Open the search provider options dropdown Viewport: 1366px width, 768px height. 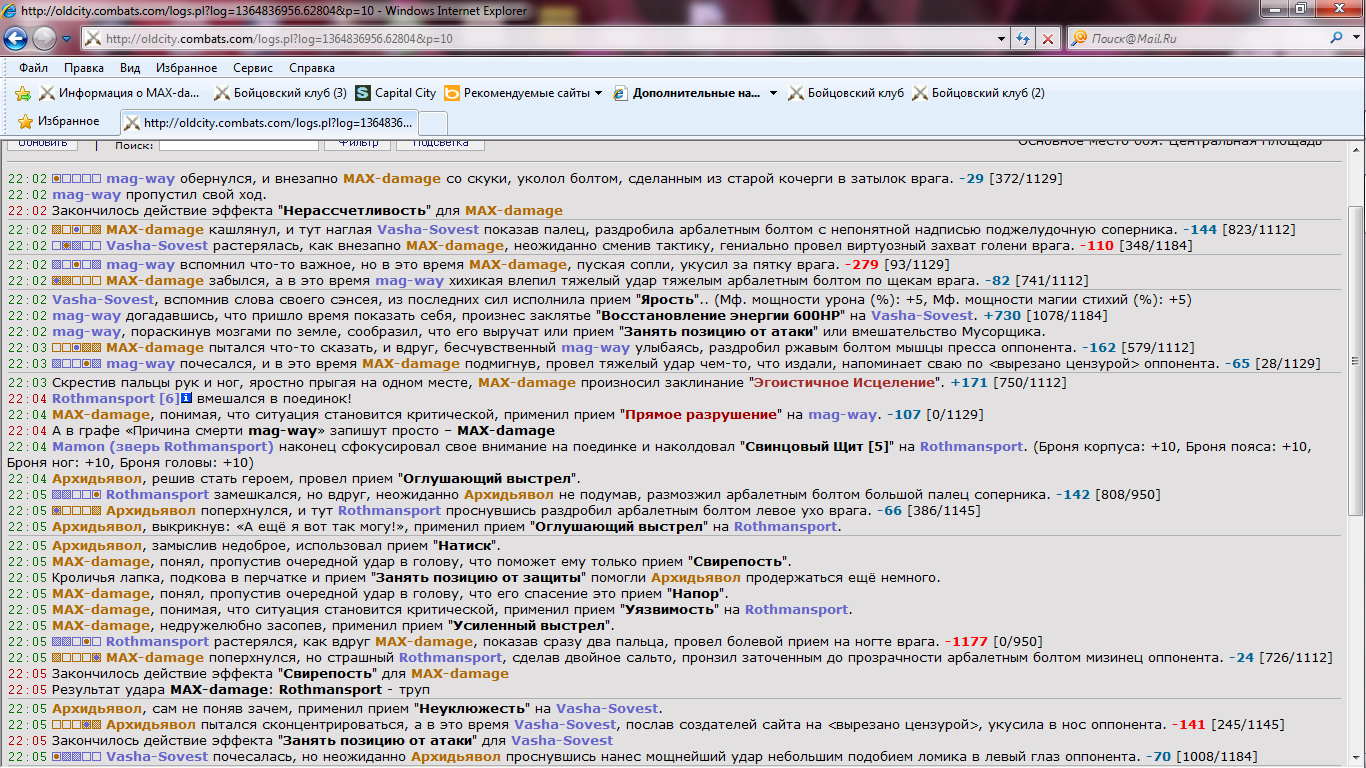tap(1354, 39)
